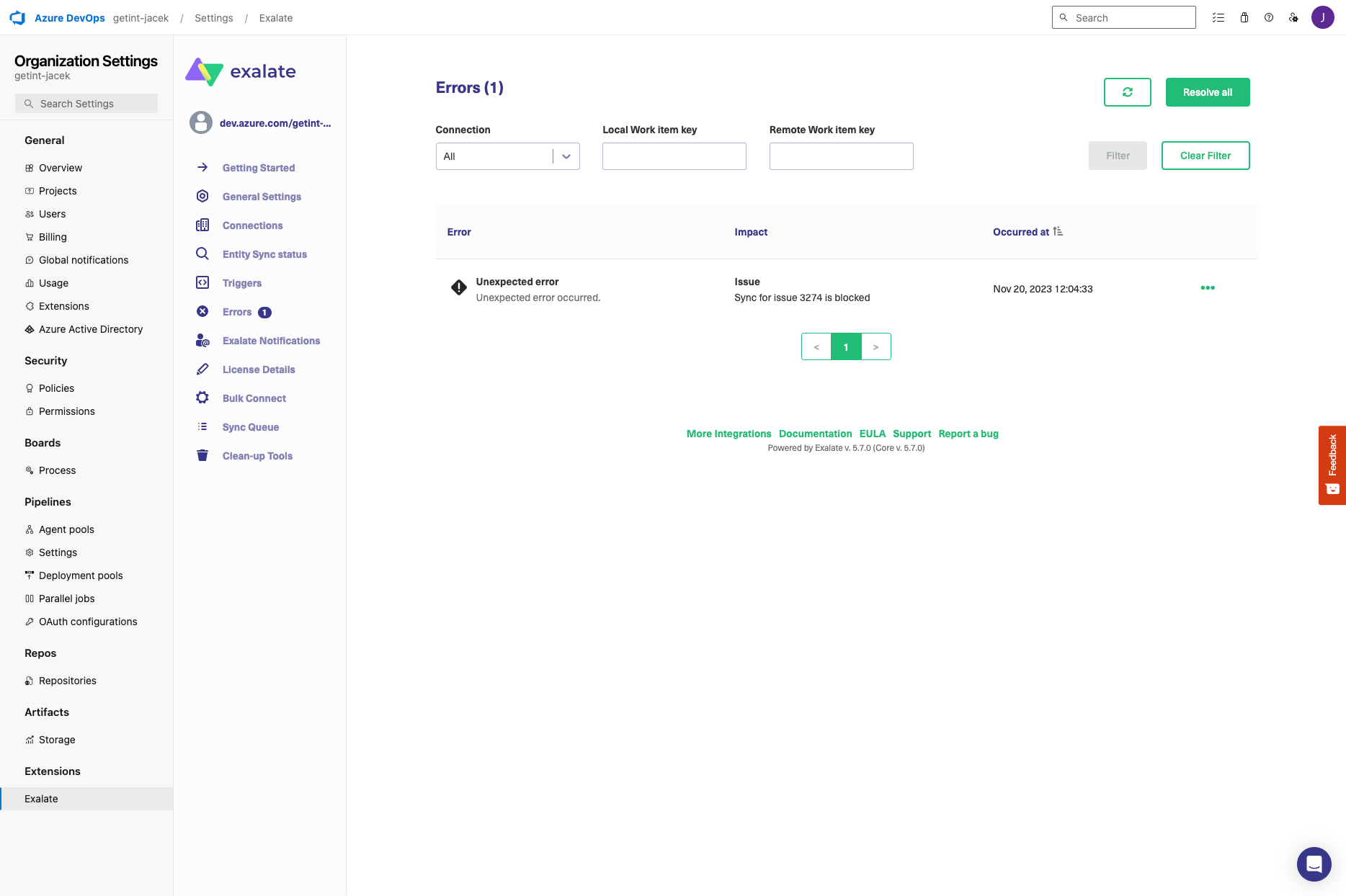Click the Azure DevOps logo icon
1346x896 pixels.
pyautogui.click(x=17, y=18)
